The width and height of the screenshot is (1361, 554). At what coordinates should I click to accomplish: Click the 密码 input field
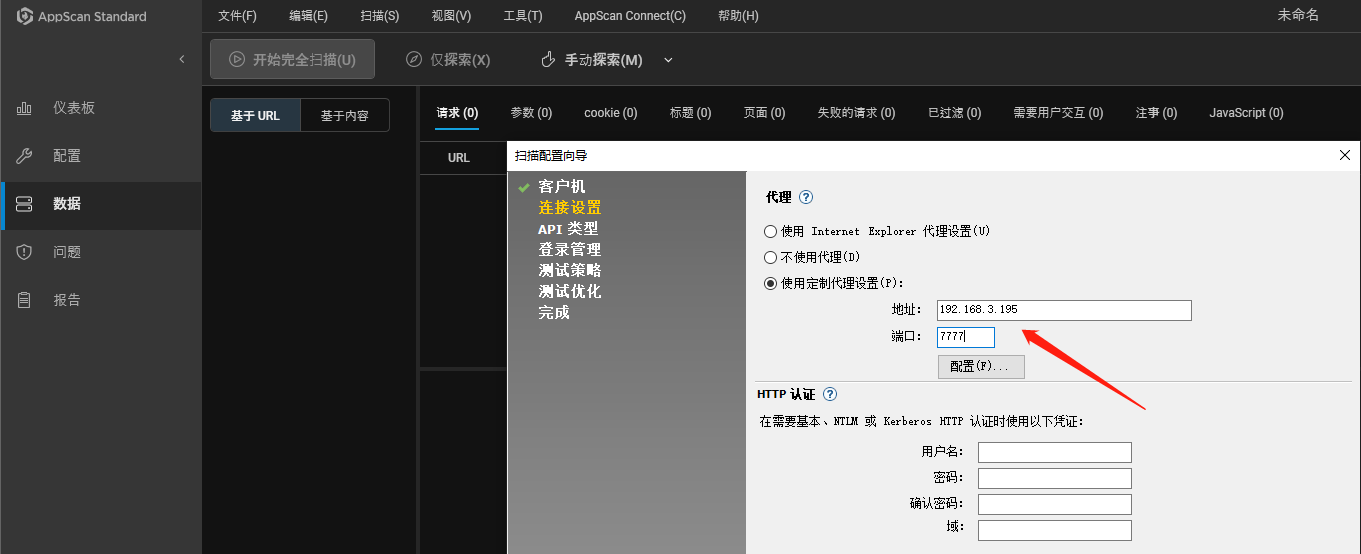[x=1055, y=479]
